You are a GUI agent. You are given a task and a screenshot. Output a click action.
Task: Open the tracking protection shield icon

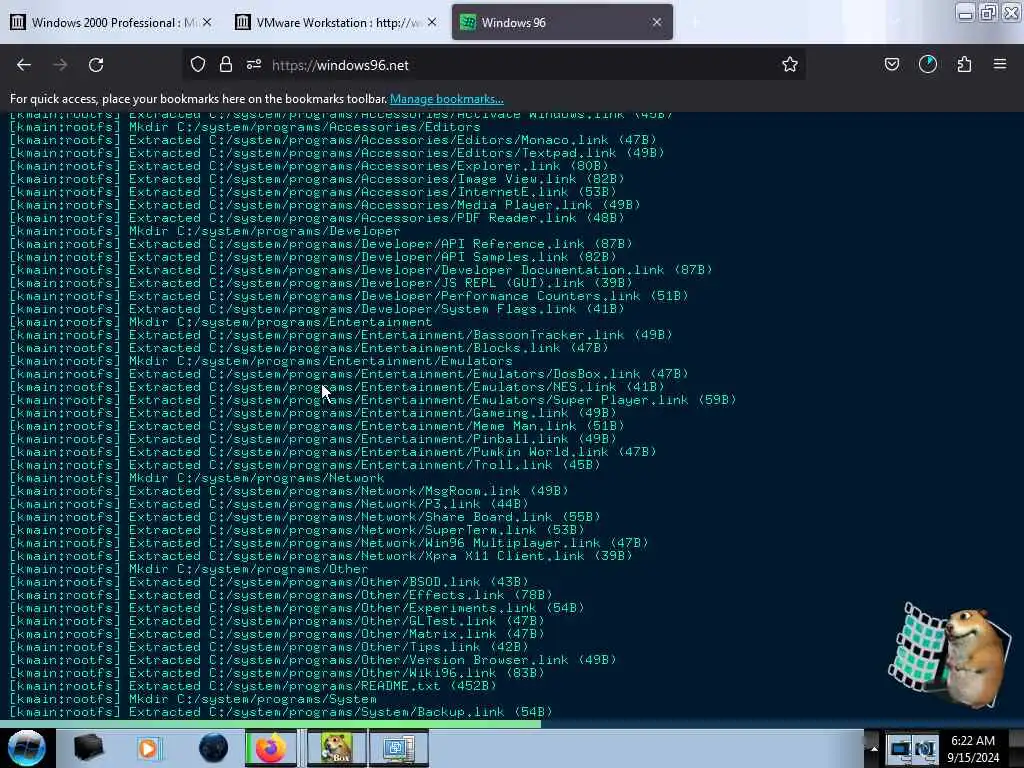[198, 65]
